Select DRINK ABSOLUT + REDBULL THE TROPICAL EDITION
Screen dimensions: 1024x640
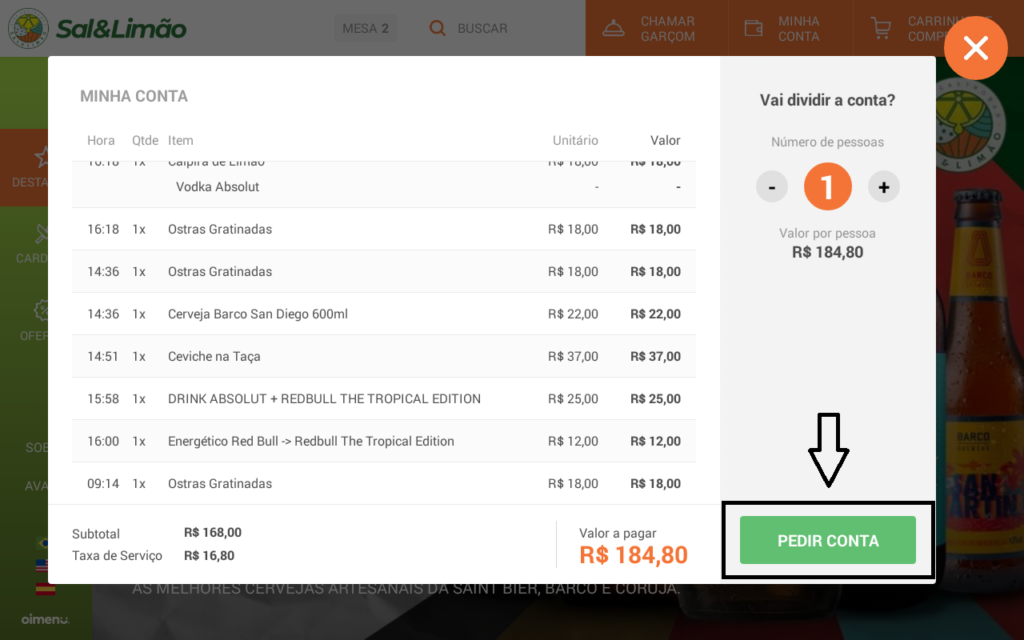pos(384,399)
